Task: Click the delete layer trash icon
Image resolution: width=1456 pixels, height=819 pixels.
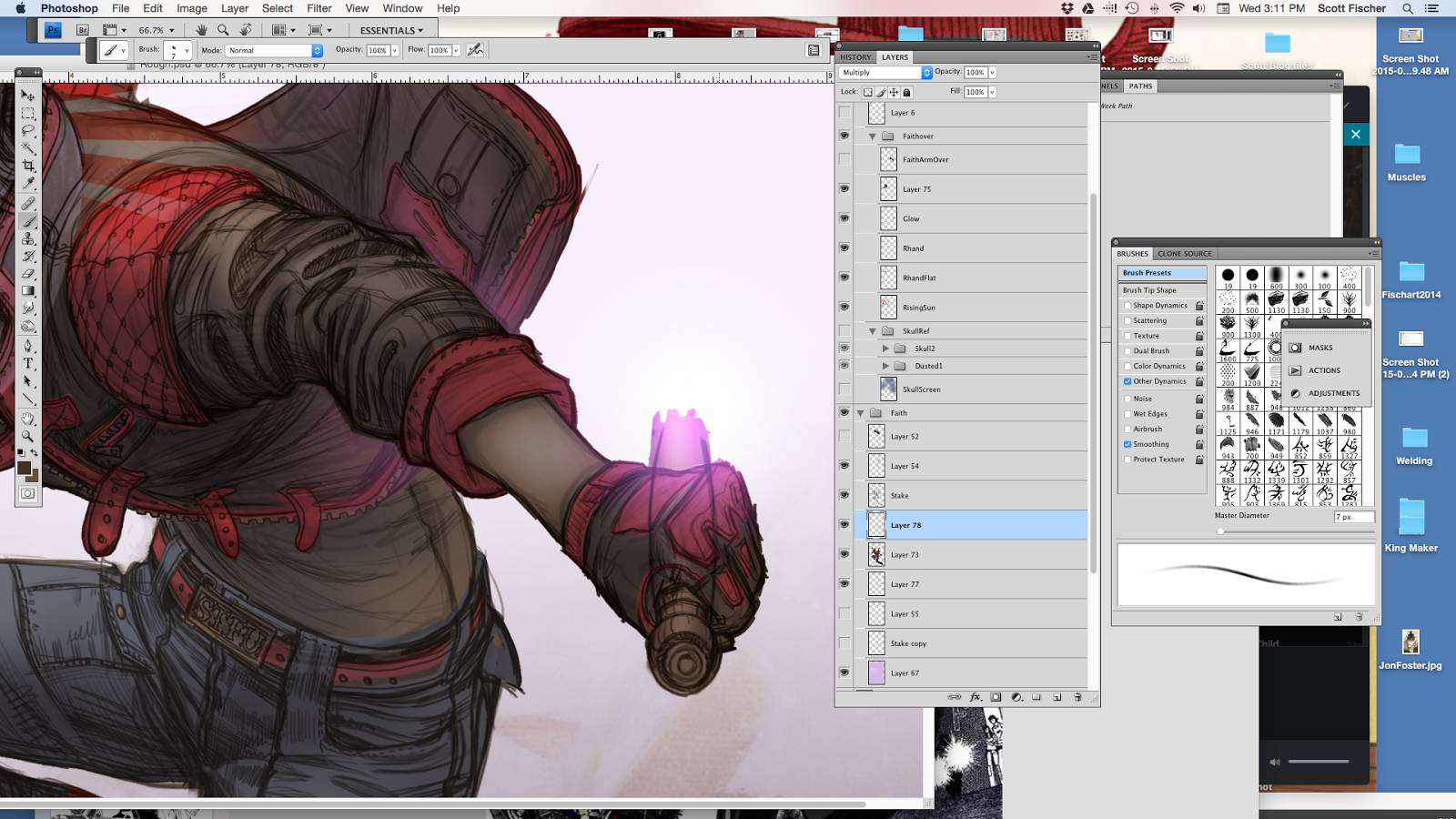Action: (x=1078, y=697)
